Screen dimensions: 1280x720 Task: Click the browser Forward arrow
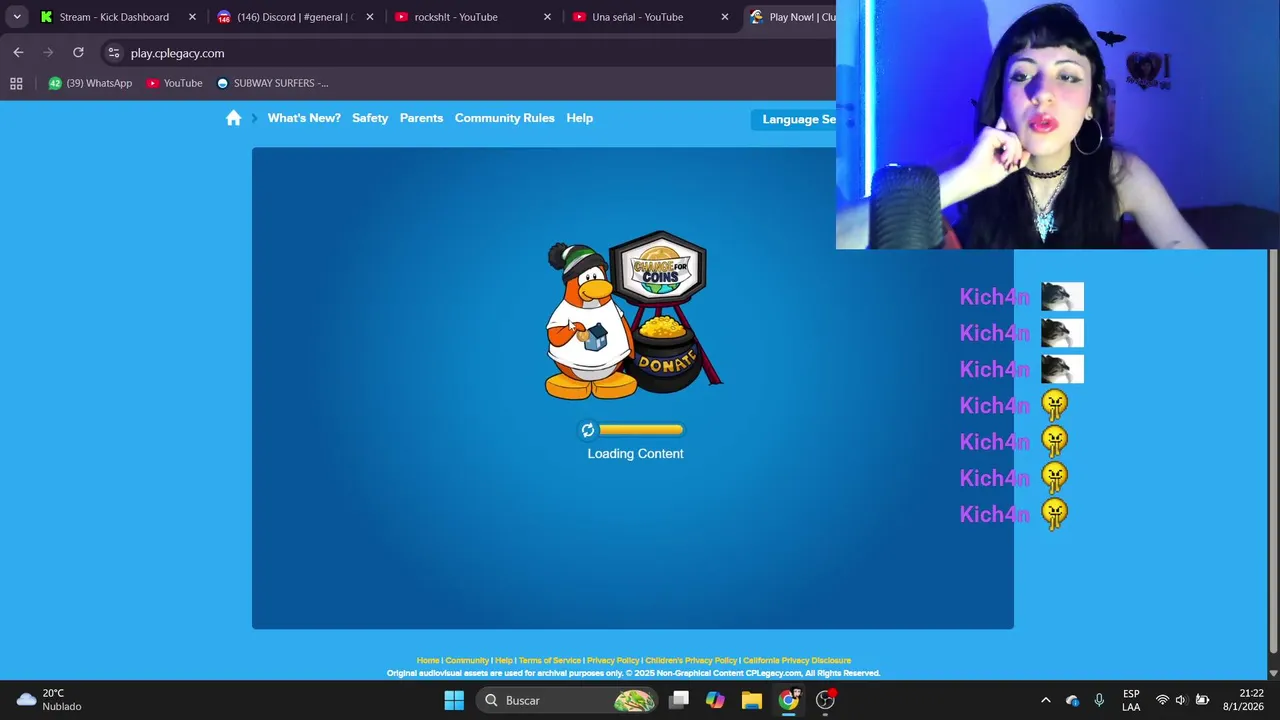tap(48, 53)
